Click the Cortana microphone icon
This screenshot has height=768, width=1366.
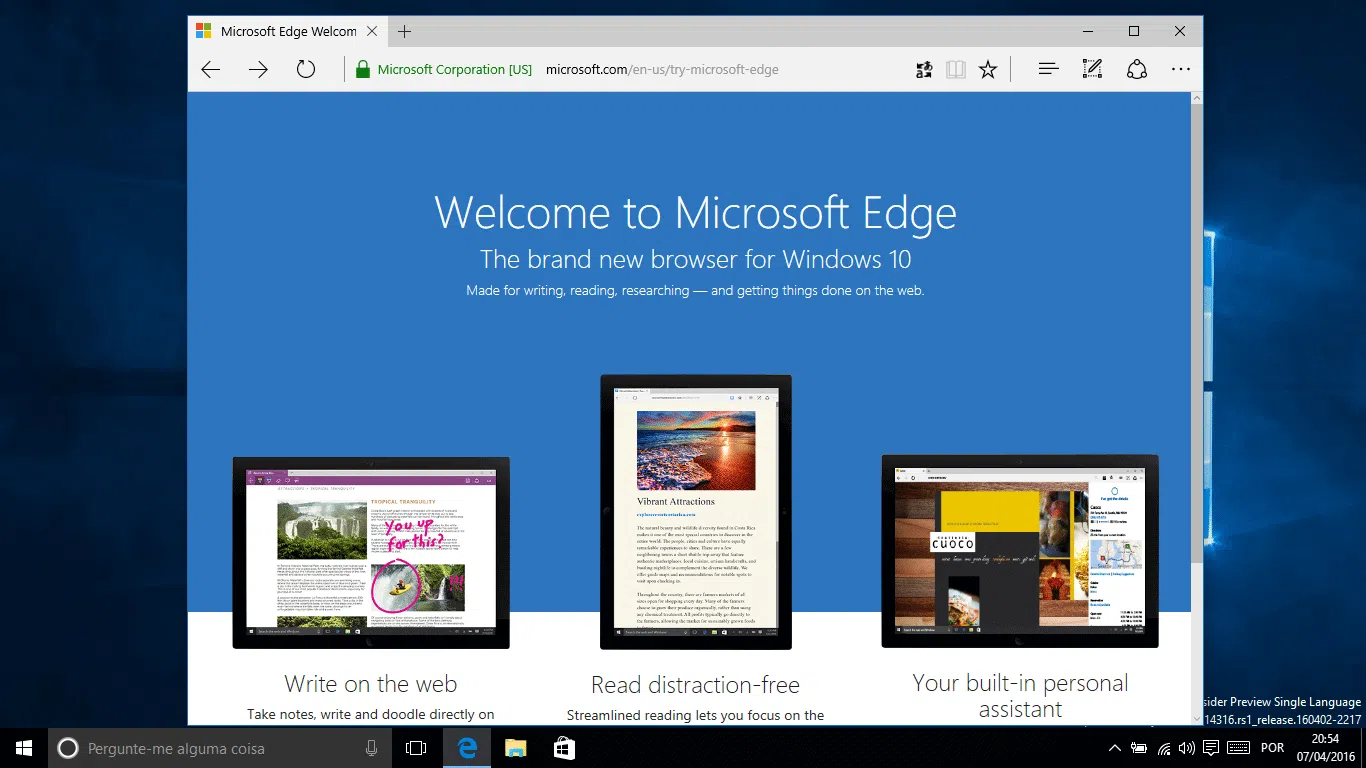[x=371, y=748]
